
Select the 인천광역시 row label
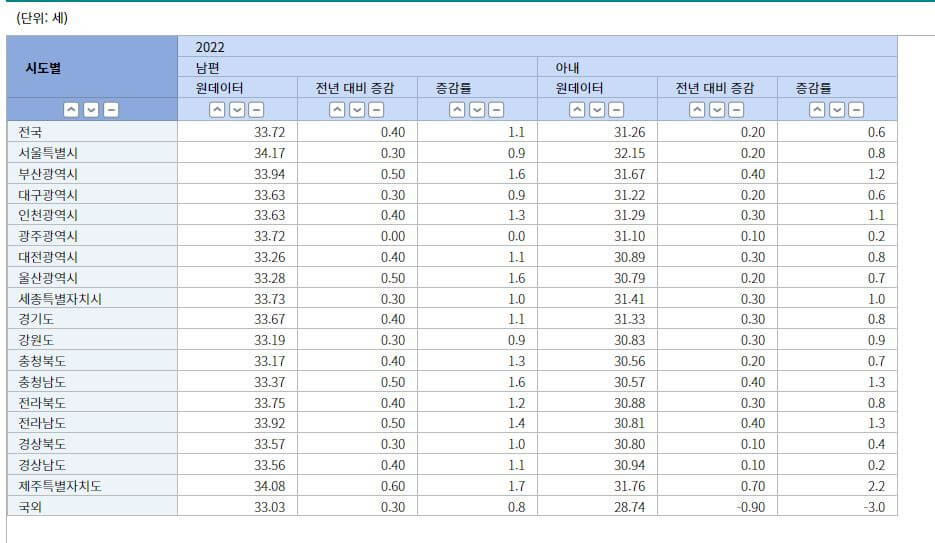(x=48, y=215)
